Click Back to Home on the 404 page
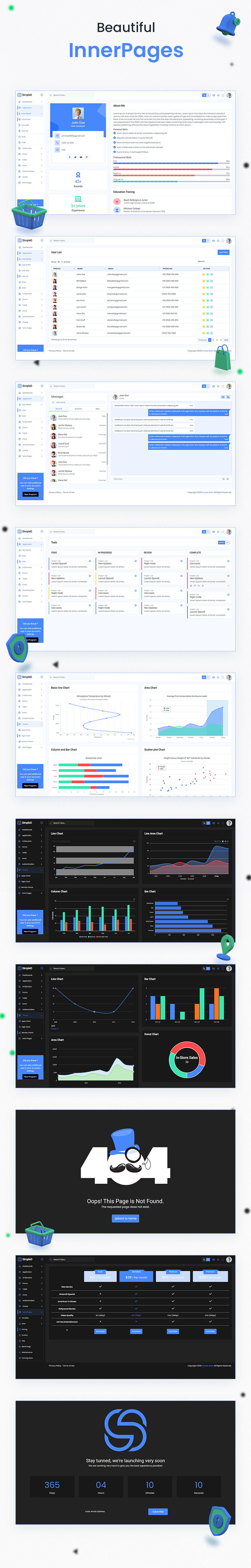Viewport: 251px width, 1568px height. 125,1218
